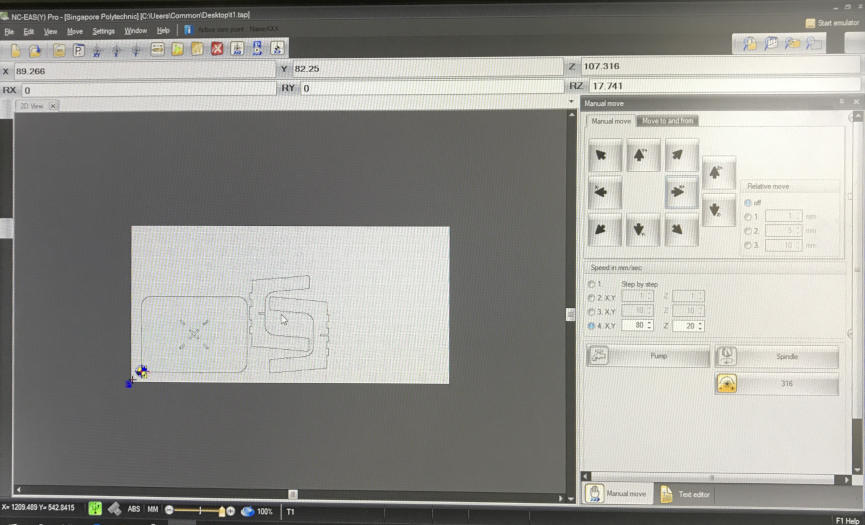Select Relative move option 3 radio
Viewport: 865px width, 525px height.
pos(748,245)
